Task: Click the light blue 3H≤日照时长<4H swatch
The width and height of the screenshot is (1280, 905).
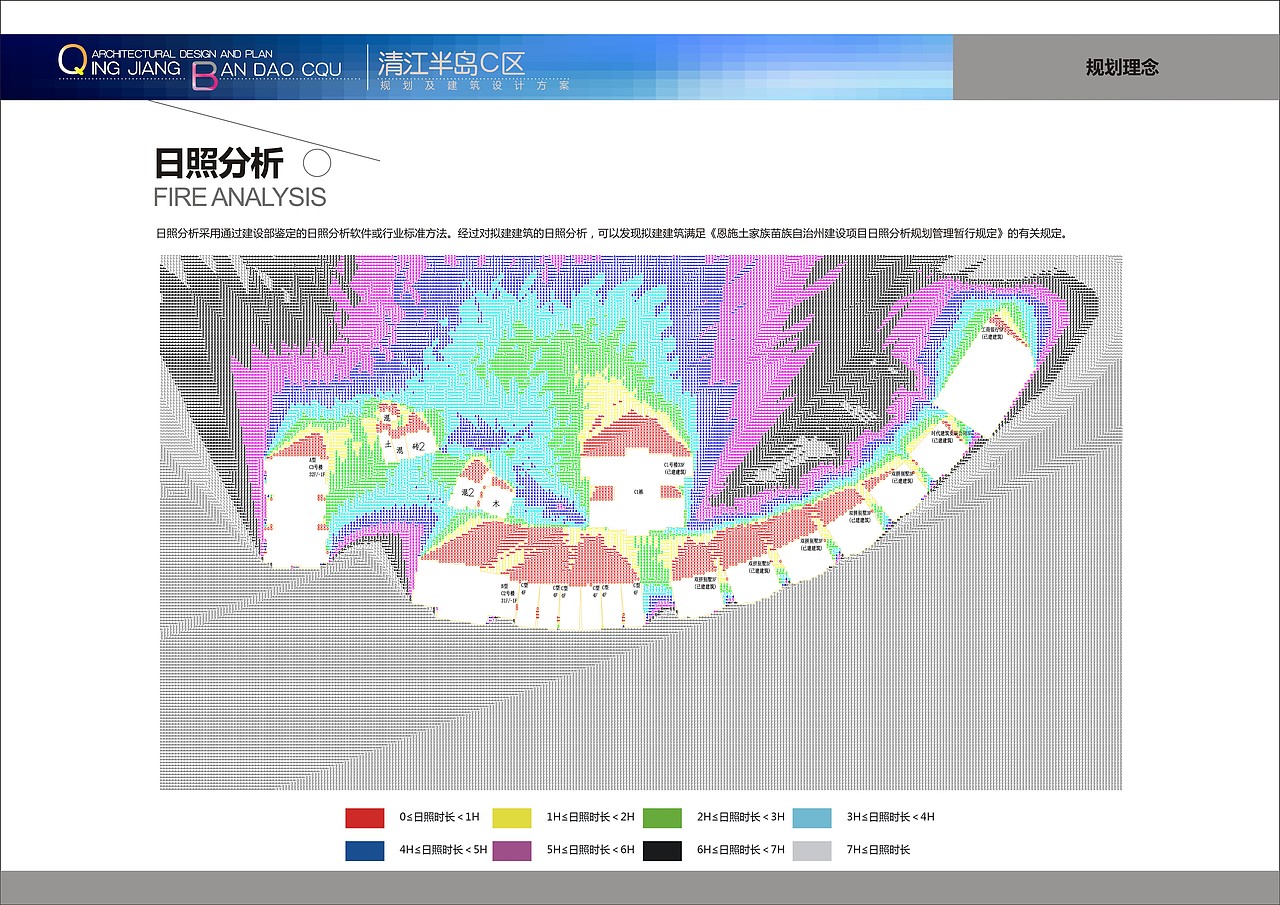Action: [x=812, y=817]
